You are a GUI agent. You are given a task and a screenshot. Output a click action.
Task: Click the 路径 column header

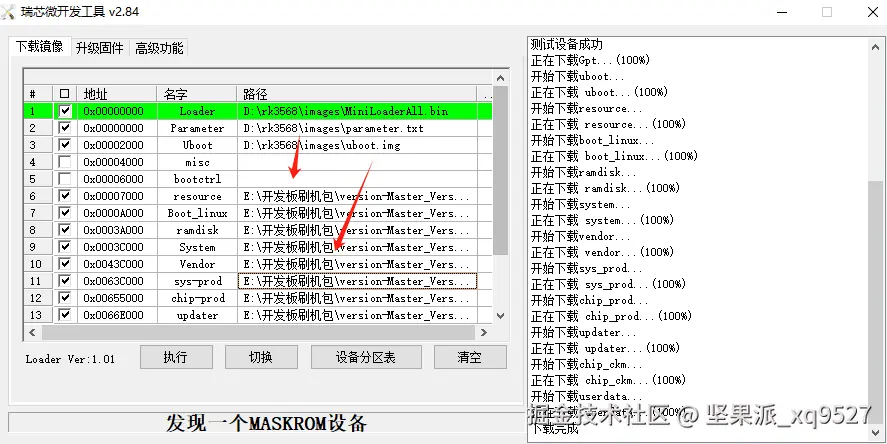pos(357,94)
